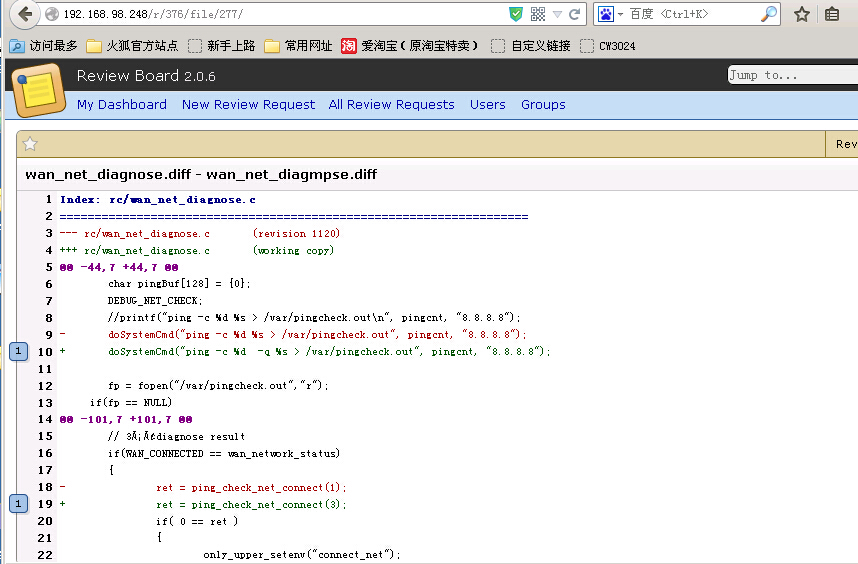Image resolution: width=858 pixels, height=564 pixels.
Task: Open the QR code icon in address bar
Action: click(538, 14)
